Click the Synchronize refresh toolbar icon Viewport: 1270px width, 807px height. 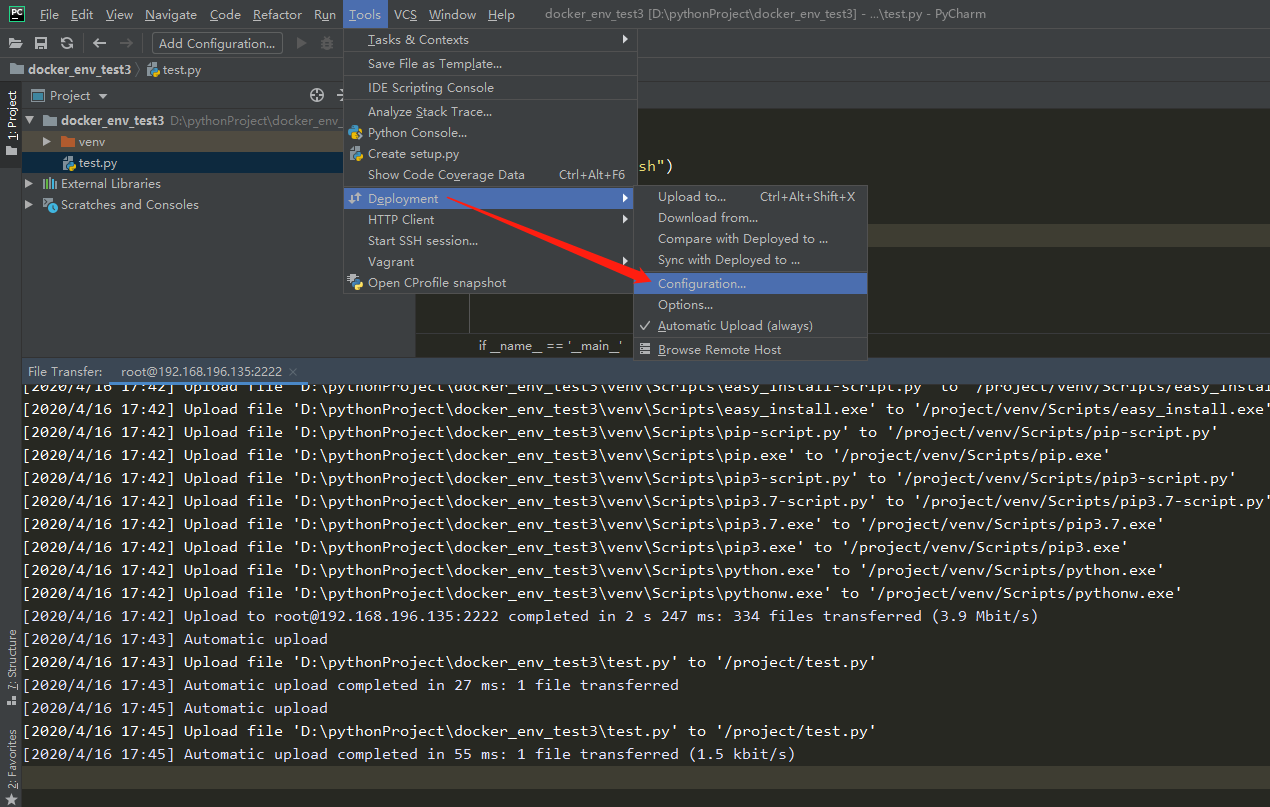pos(67,43)
